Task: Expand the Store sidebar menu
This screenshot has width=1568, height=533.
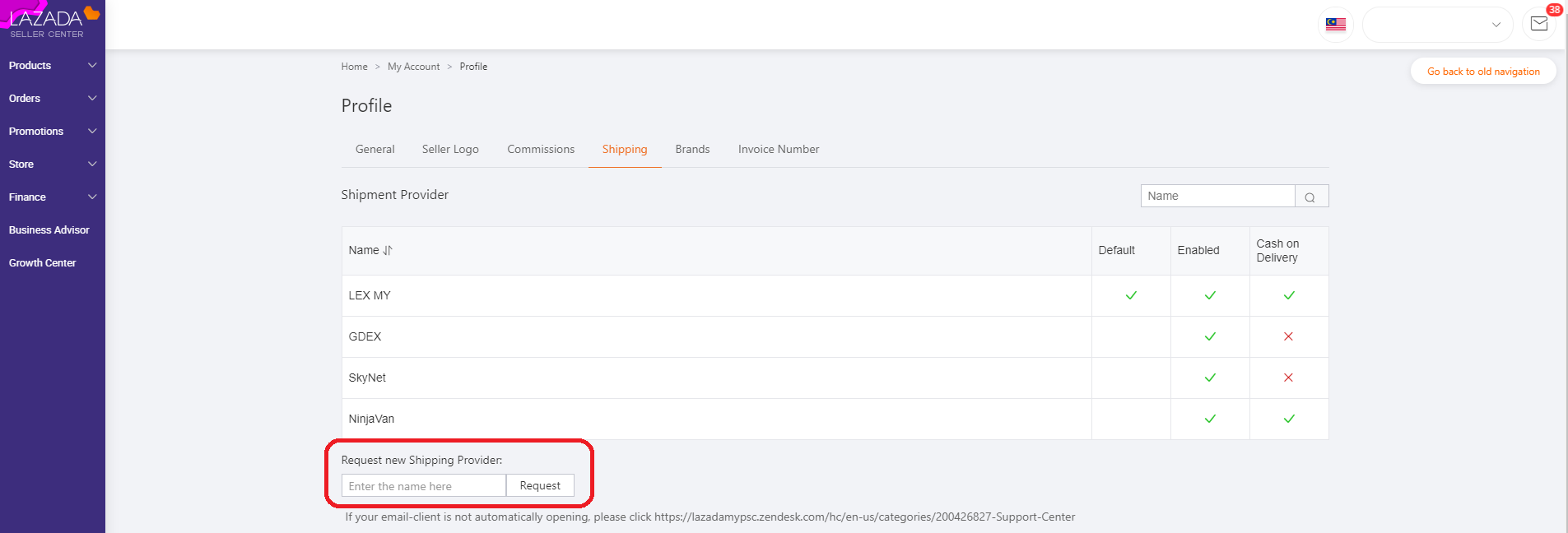Action: click(53, 165)
